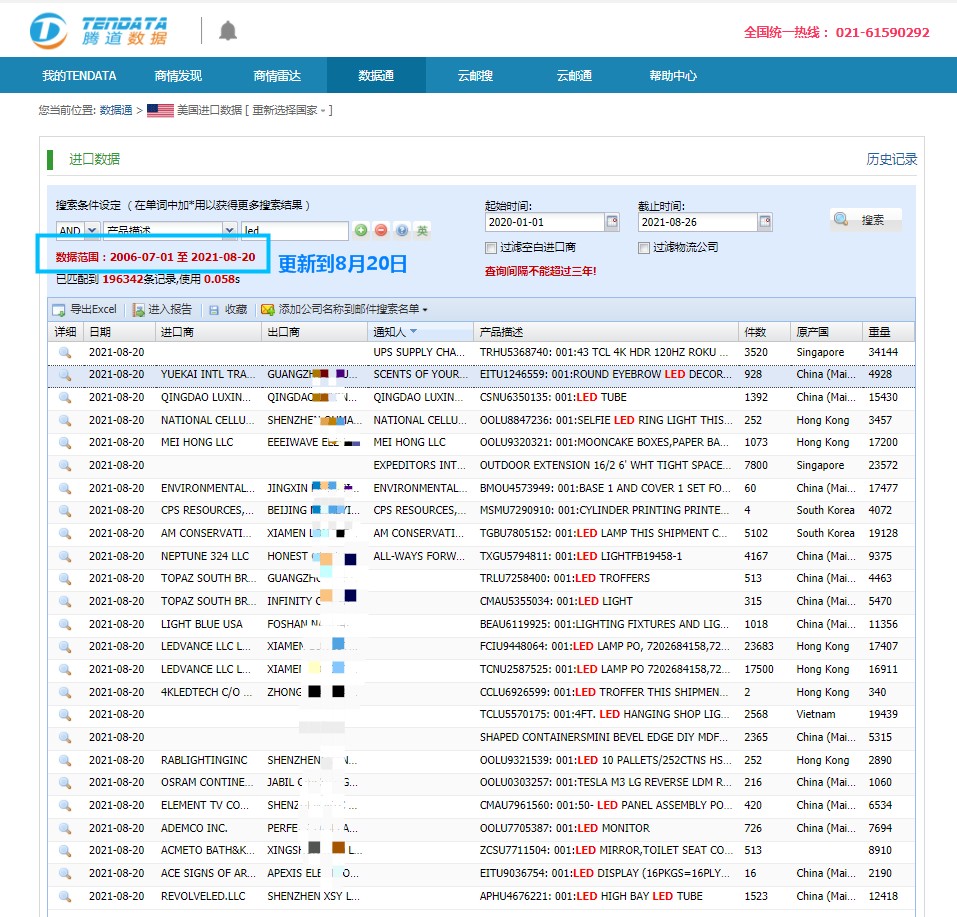The height and width of the screenshot is (917, 957).
Task: Open the 云邮搜 menu
Action: [x=475, y=76]
